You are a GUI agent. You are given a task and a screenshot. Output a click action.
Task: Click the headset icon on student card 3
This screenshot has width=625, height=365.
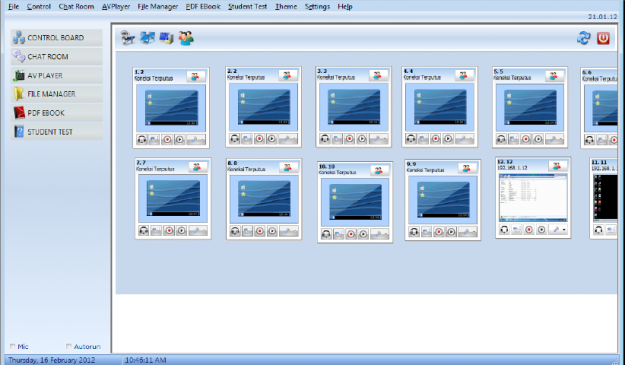(x=325, y=139)
